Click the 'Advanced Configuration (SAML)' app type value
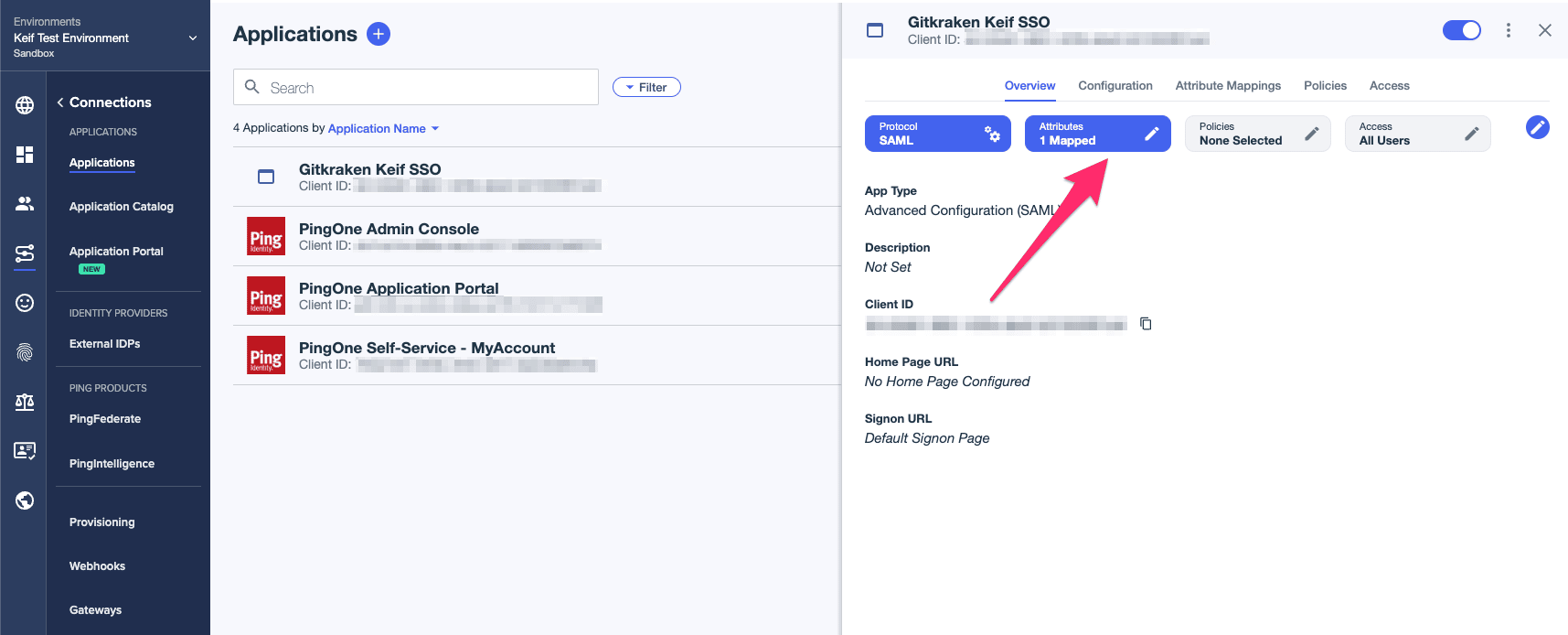Image resolution: width=1568 pixels, height=635 pixels. tap(962, 210)
